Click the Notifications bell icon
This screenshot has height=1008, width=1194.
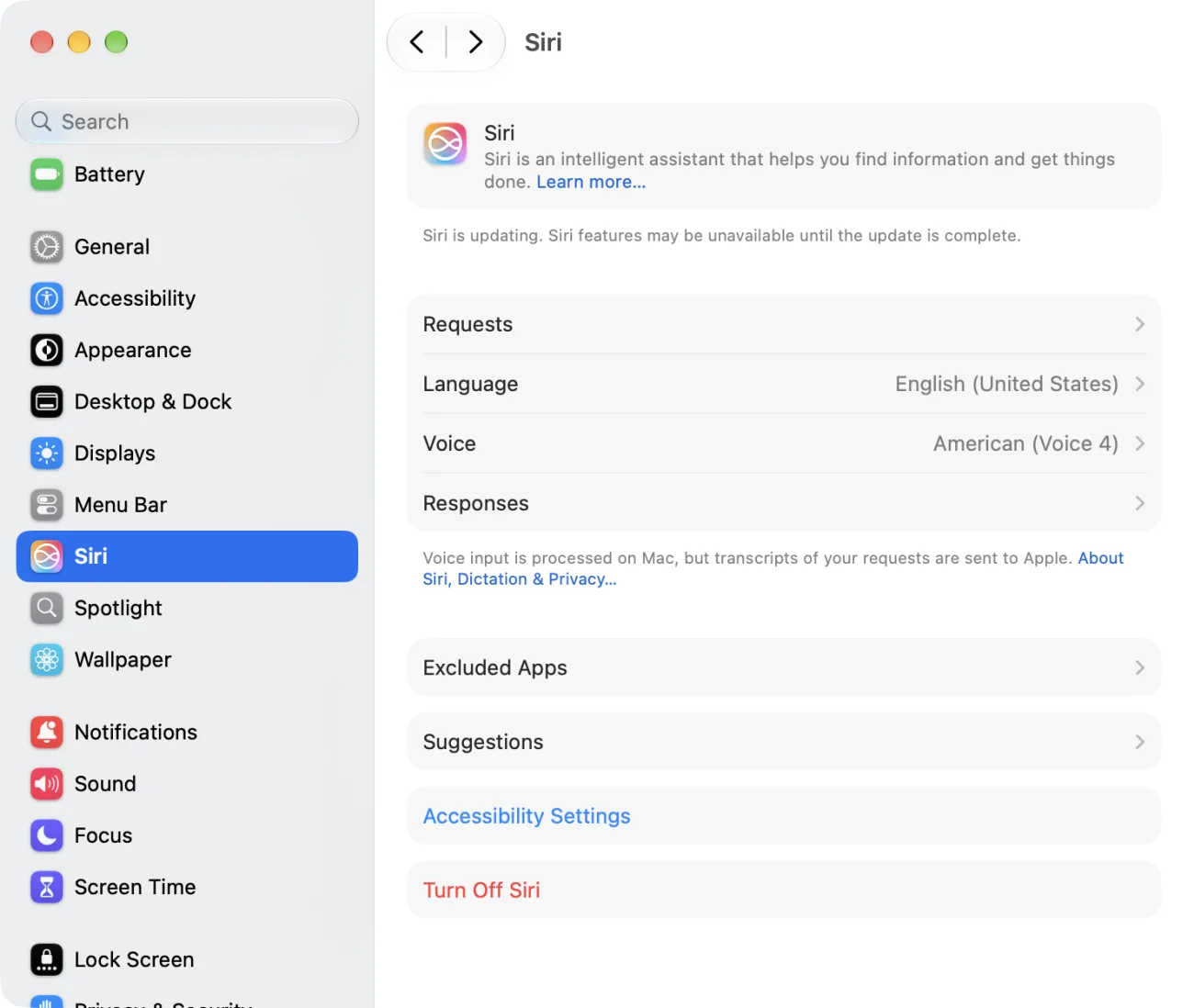(x=47, y=732)
